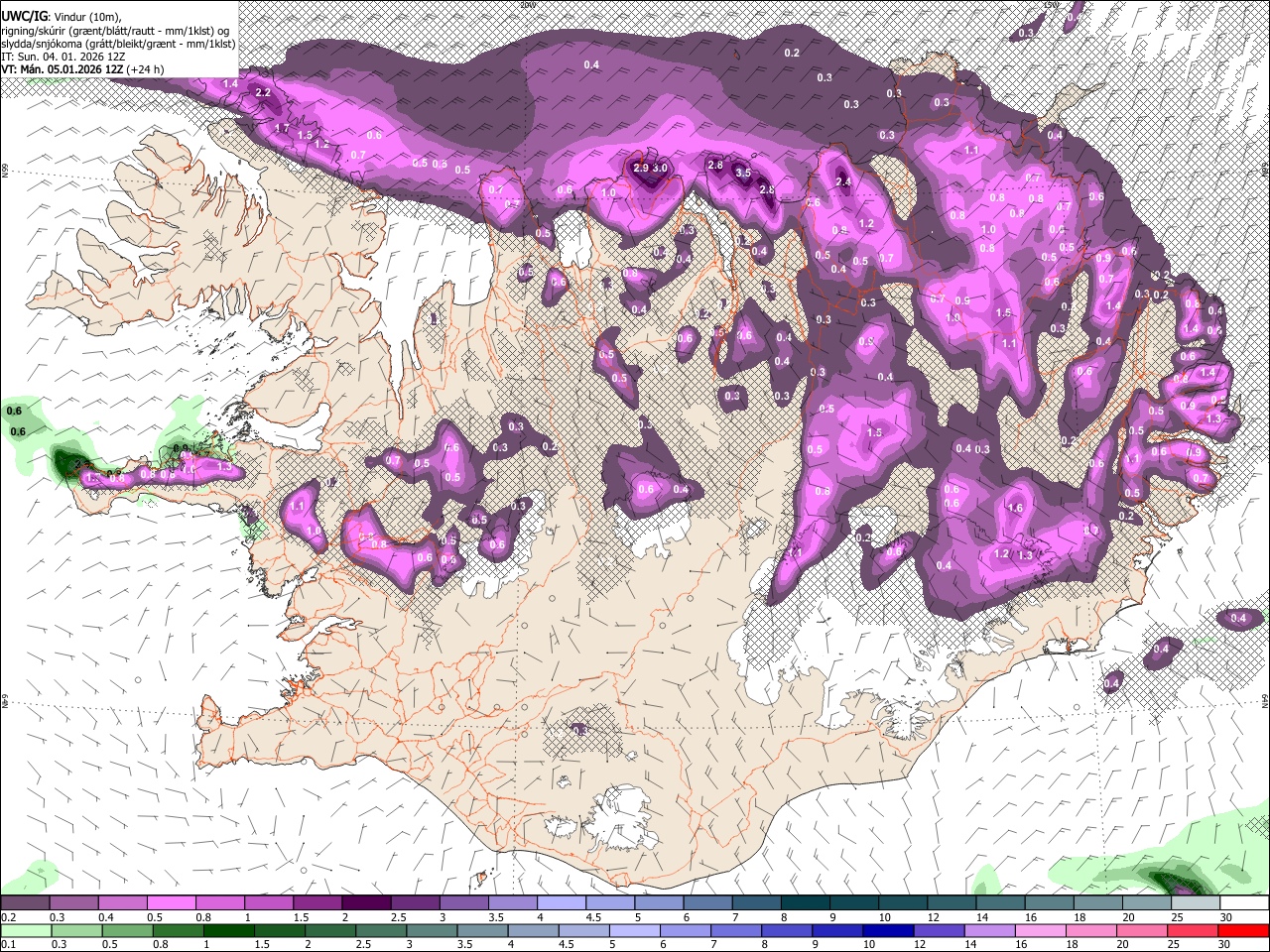The image size is (1270, 952).
Task: Click the 2.2 value in the northwest
Action: 263,92
